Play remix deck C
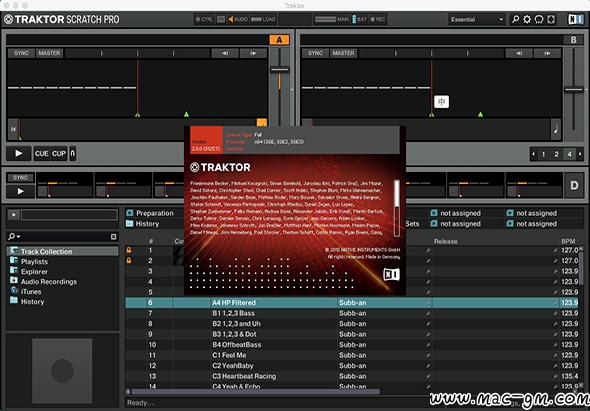This screenshot has height=411, width=590. pos(20,191)
